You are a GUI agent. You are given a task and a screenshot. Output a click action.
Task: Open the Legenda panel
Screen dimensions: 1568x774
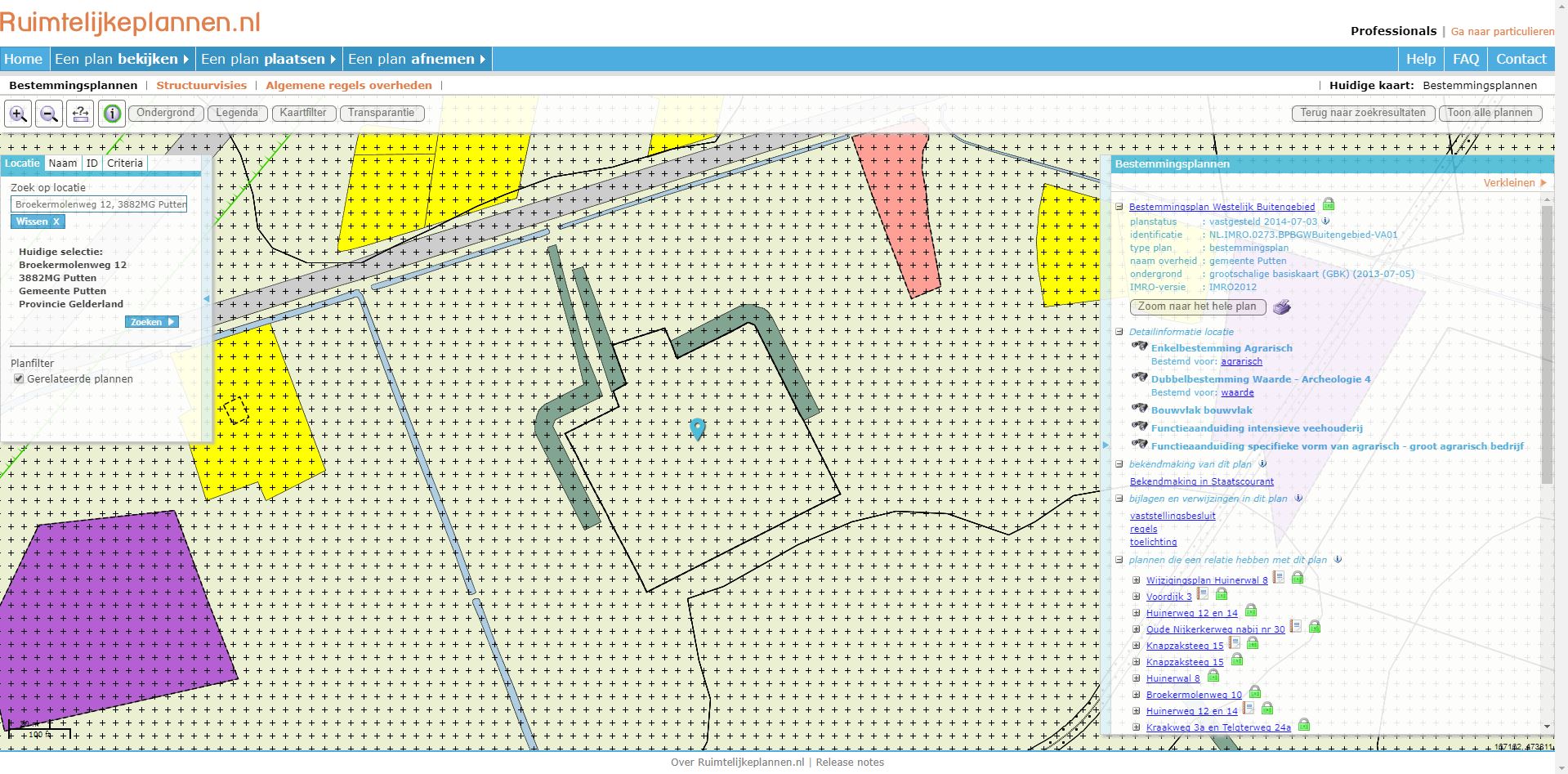tap(237, 113)
